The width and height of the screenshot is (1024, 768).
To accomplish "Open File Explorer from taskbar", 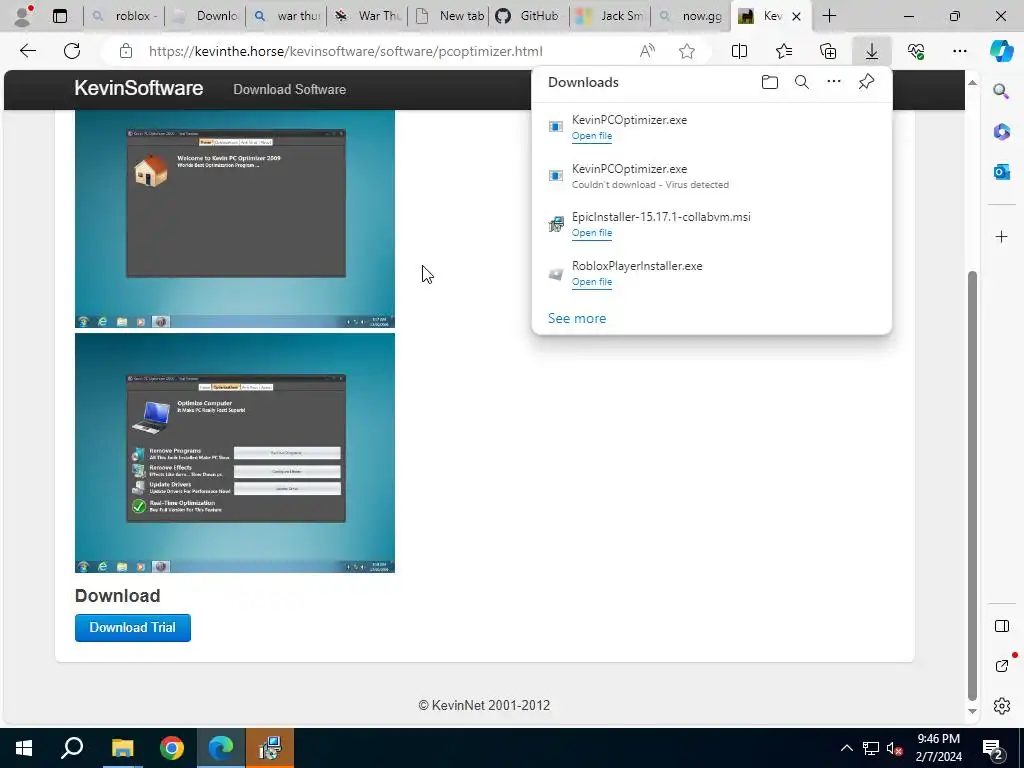I will pyautogui.click(x=122, y=748).
